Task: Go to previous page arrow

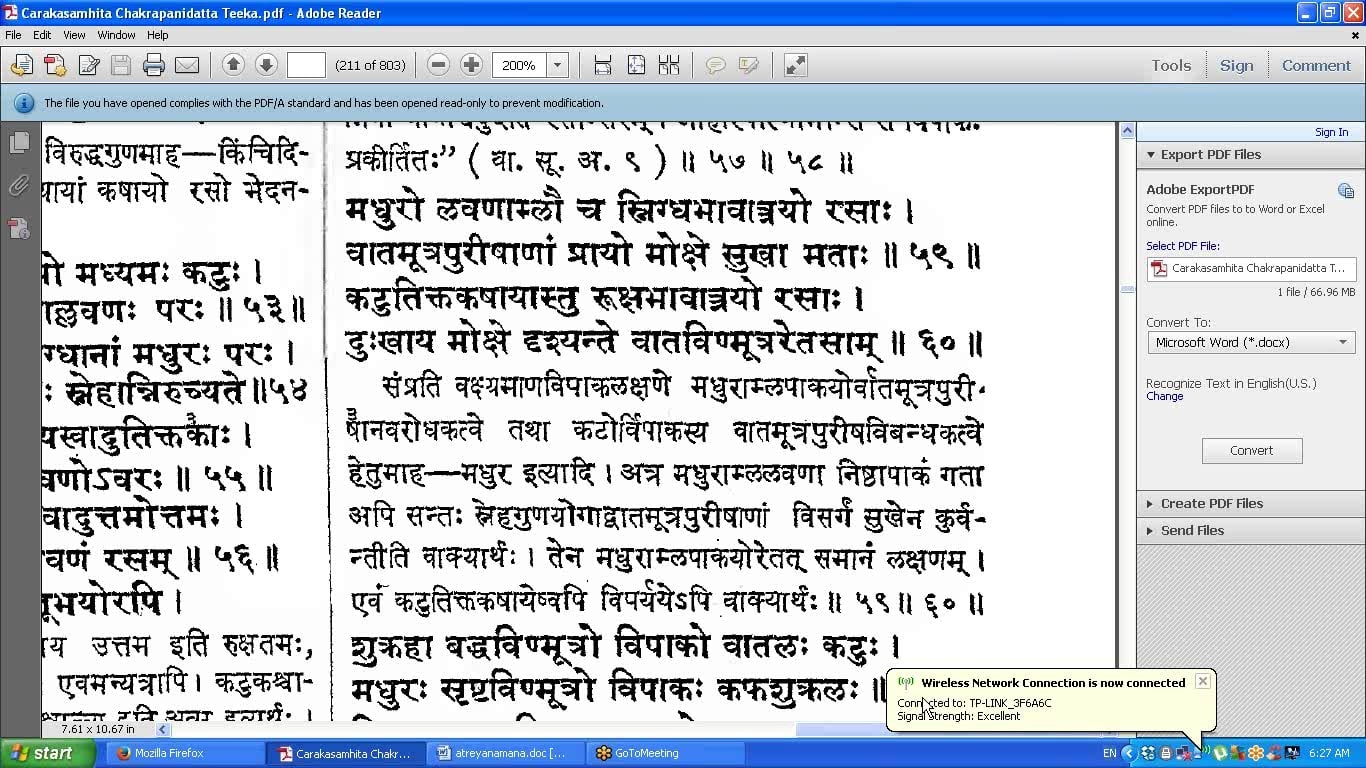Action: pos(233,66)
